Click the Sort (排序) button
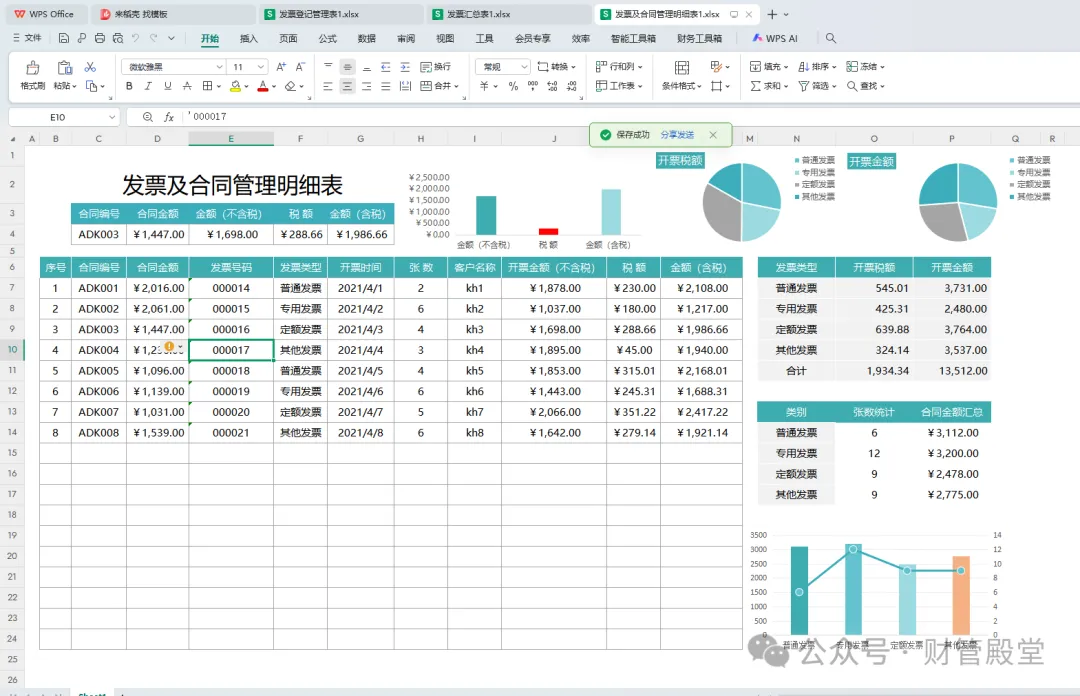The image size is (1080, 696). coord(817,67)
